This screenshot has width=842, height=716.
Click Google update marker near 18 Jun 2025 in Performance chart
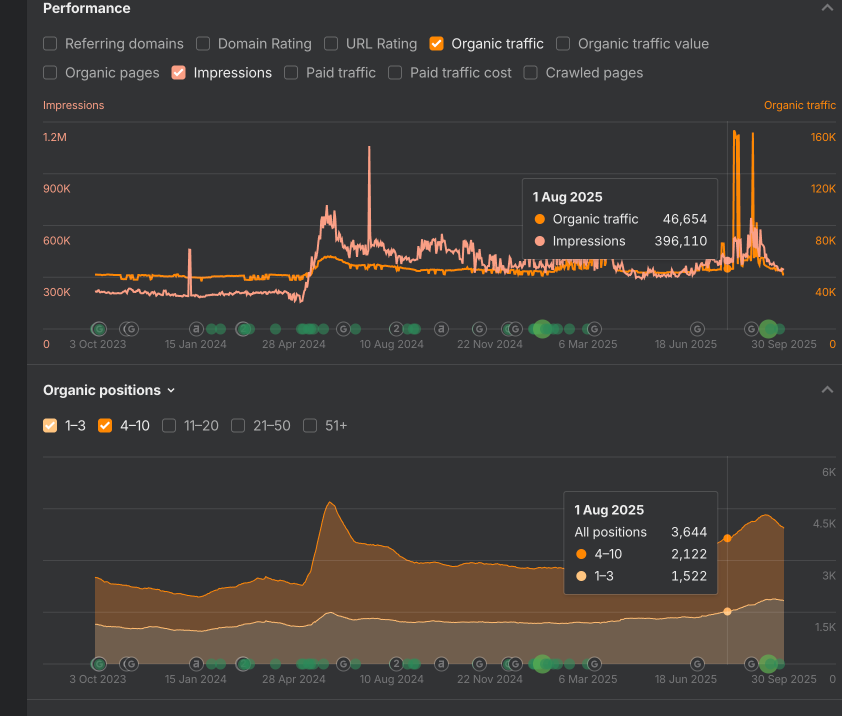(x=698, y=328)
